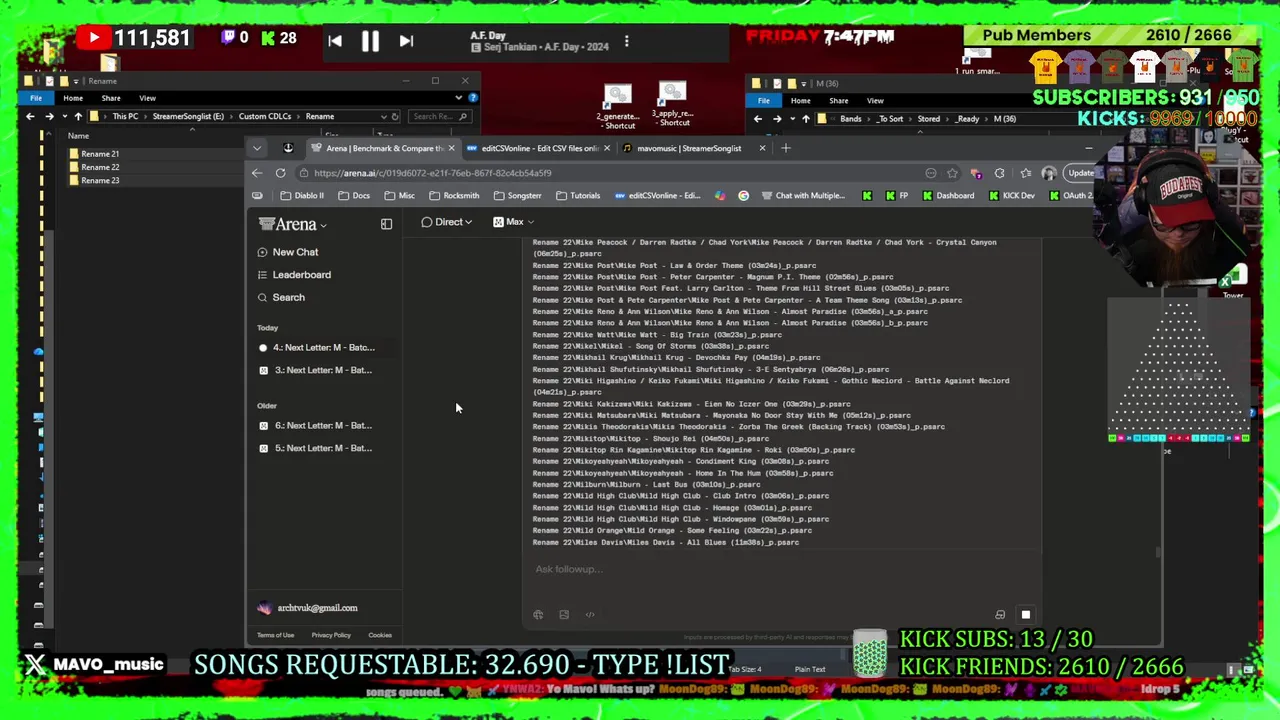Viewport: 1280px width, 720px height.
Task: Open the KICK Dev bookmark
Action: click(1012, 196)
